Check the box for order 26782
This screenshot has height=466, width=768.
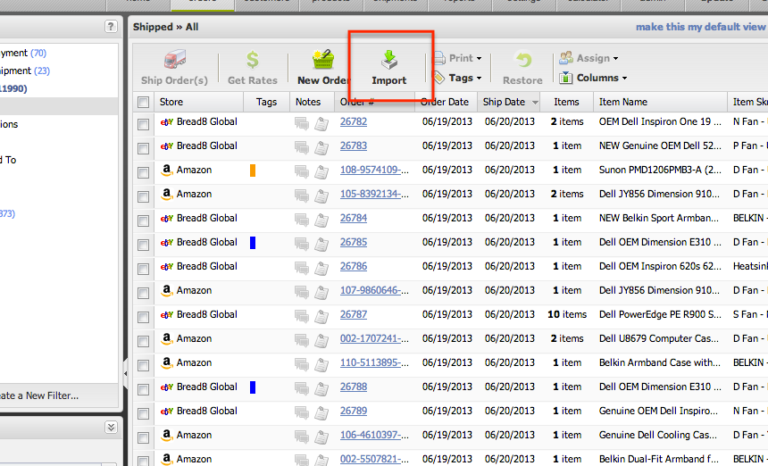coord(143,124)
